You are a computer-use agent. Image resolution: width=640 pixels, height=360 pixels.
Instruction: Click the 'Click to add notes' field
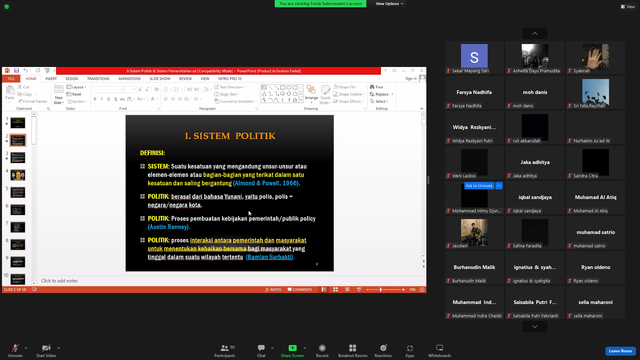pos(229,281)
